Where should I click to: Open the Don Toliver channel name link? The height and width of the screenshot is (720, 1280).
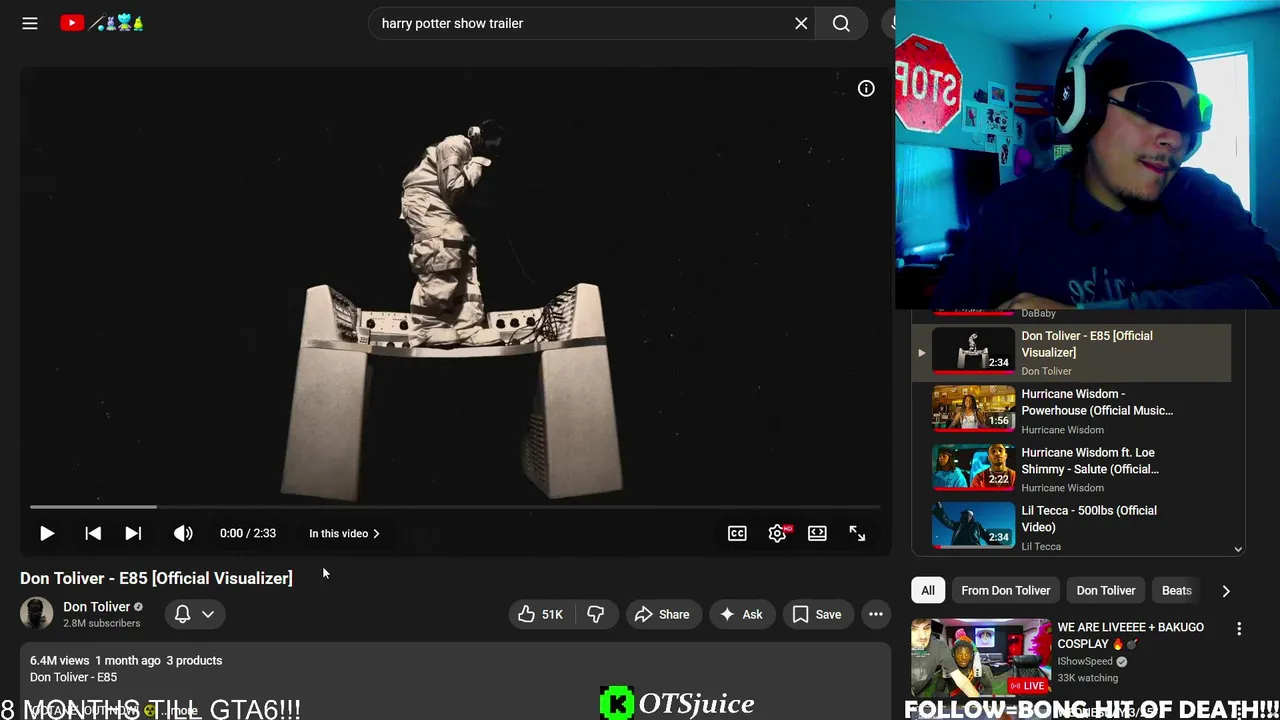[x=97, y=606]
